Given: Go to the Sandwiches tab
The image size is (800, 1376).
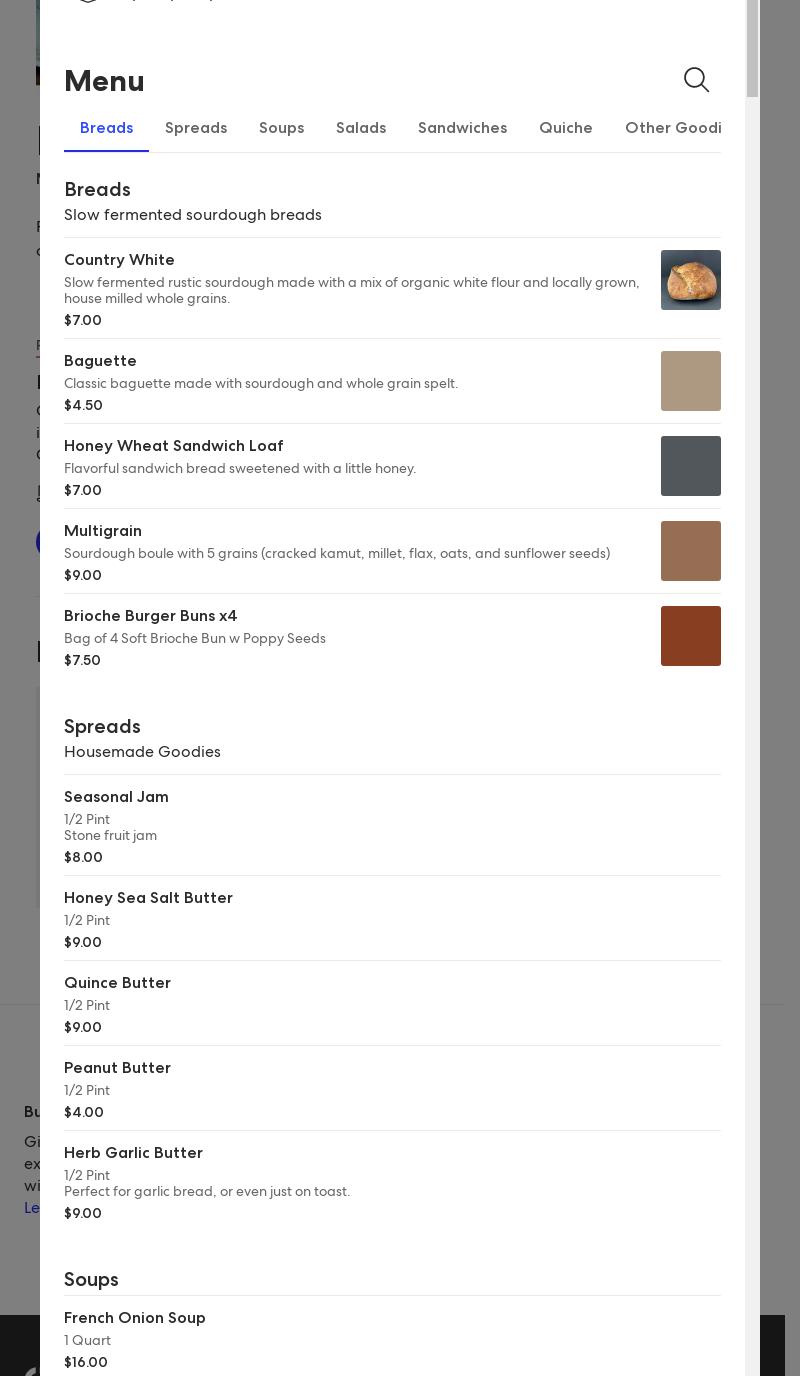Looking at the screenshot, I should [x=462, y=128].
